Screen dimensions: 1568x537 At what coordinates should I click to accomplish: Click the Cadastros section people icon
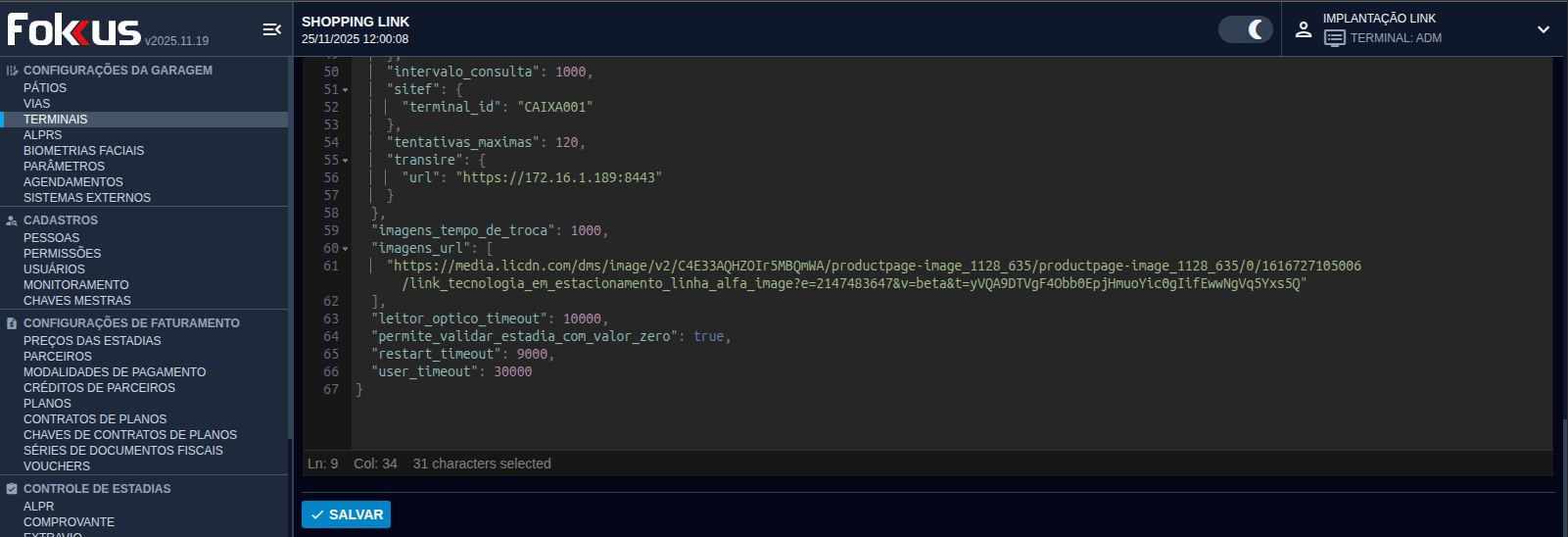click(x=12, y=220)
